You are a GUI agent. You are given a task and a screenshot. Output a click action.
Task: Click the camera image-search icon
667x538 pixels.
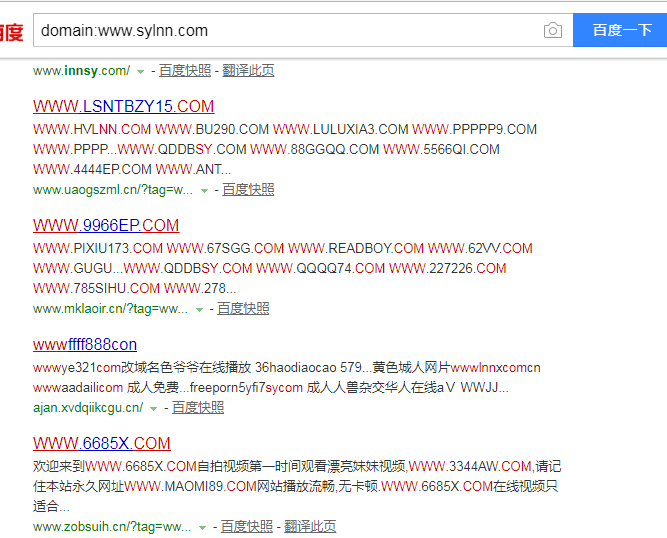tap(553, 30)
